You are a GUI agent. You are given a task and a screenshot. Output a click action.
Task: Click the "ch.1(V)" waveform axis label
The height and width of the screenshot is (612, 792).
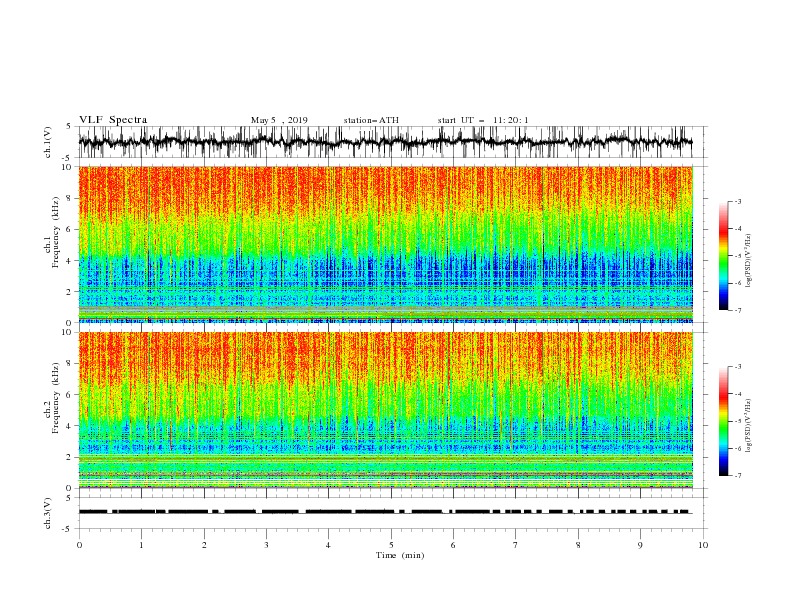(48, 142)
